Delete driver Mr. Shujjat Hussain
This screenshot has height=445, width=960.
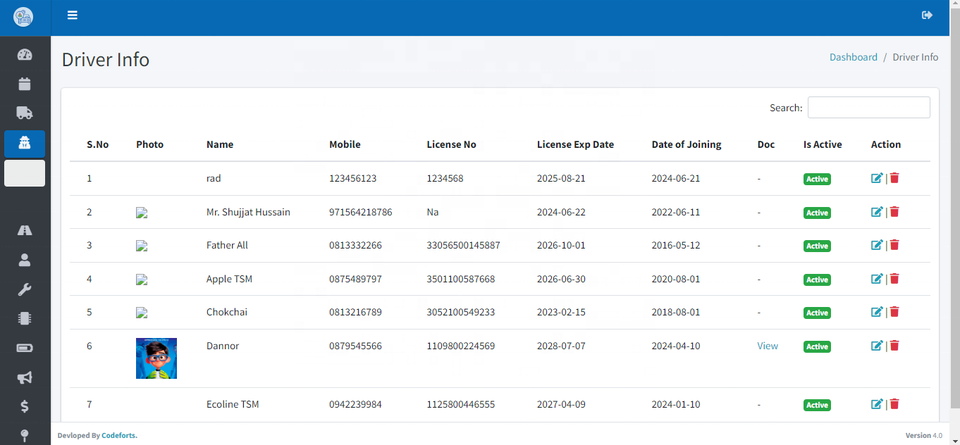click(x=895, y=212)
